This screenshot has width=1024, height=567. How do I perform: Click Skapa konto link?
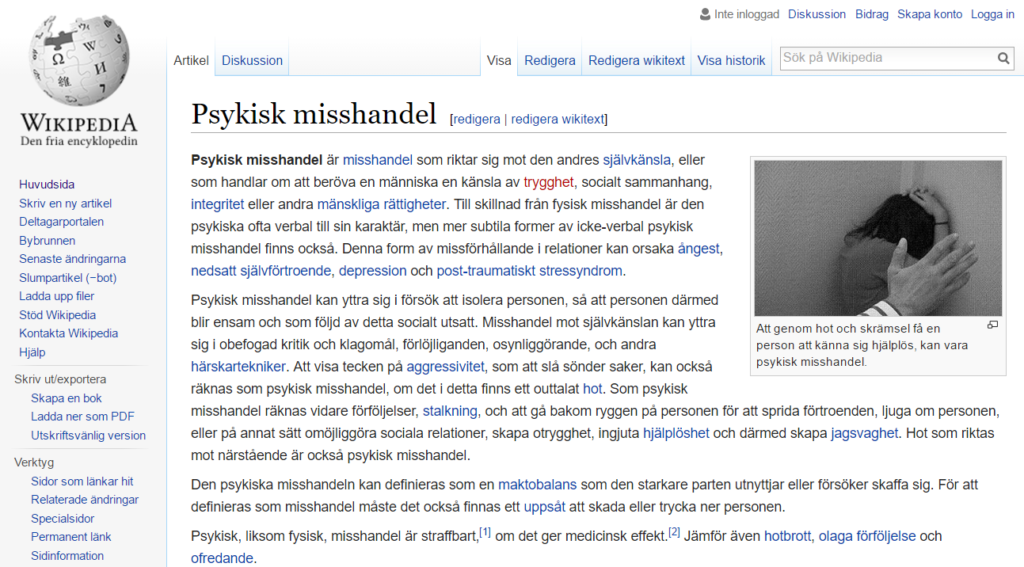(929, 14)
